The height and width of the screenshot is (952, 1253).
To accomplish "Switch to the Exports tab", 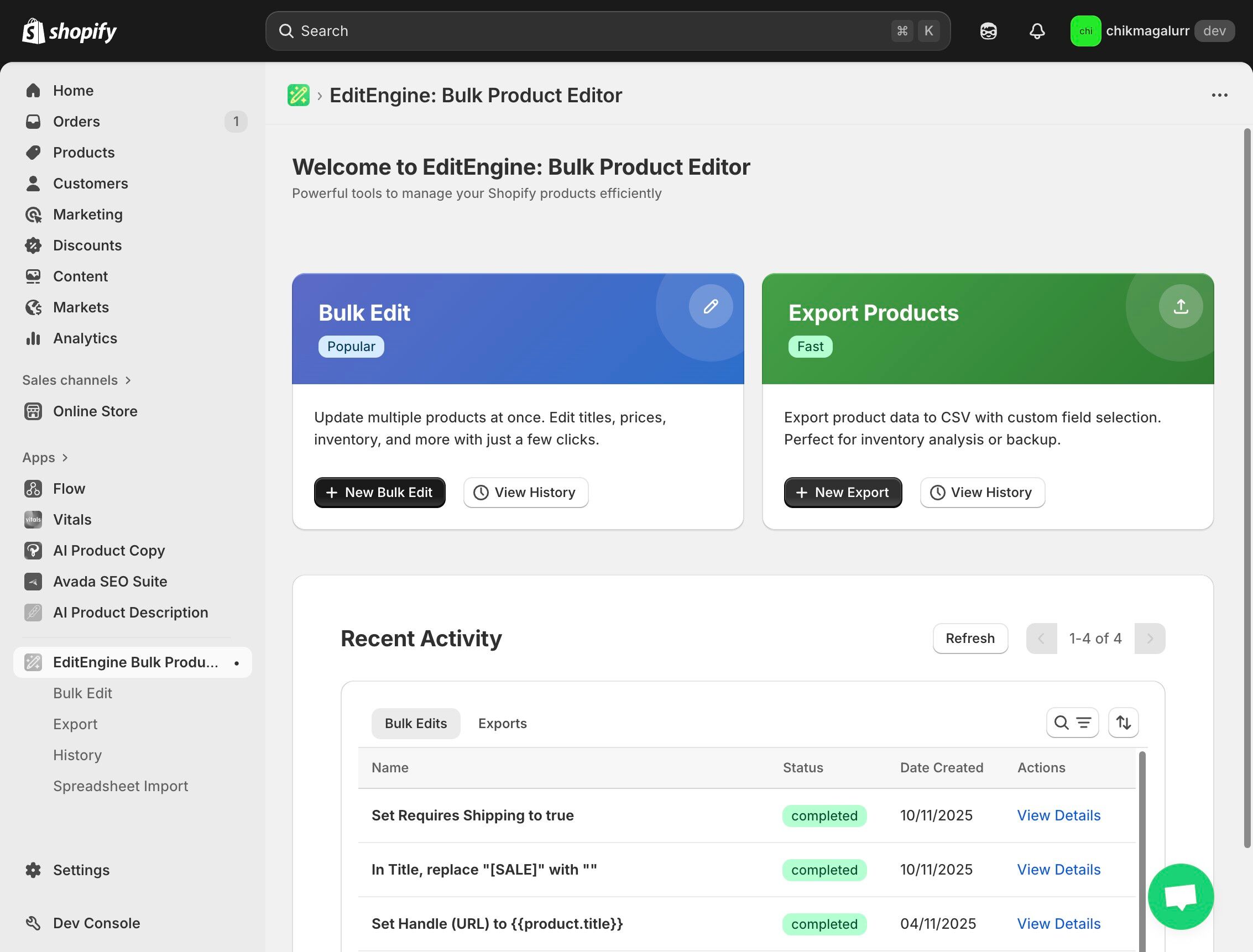I will click(x=502, y=723).
